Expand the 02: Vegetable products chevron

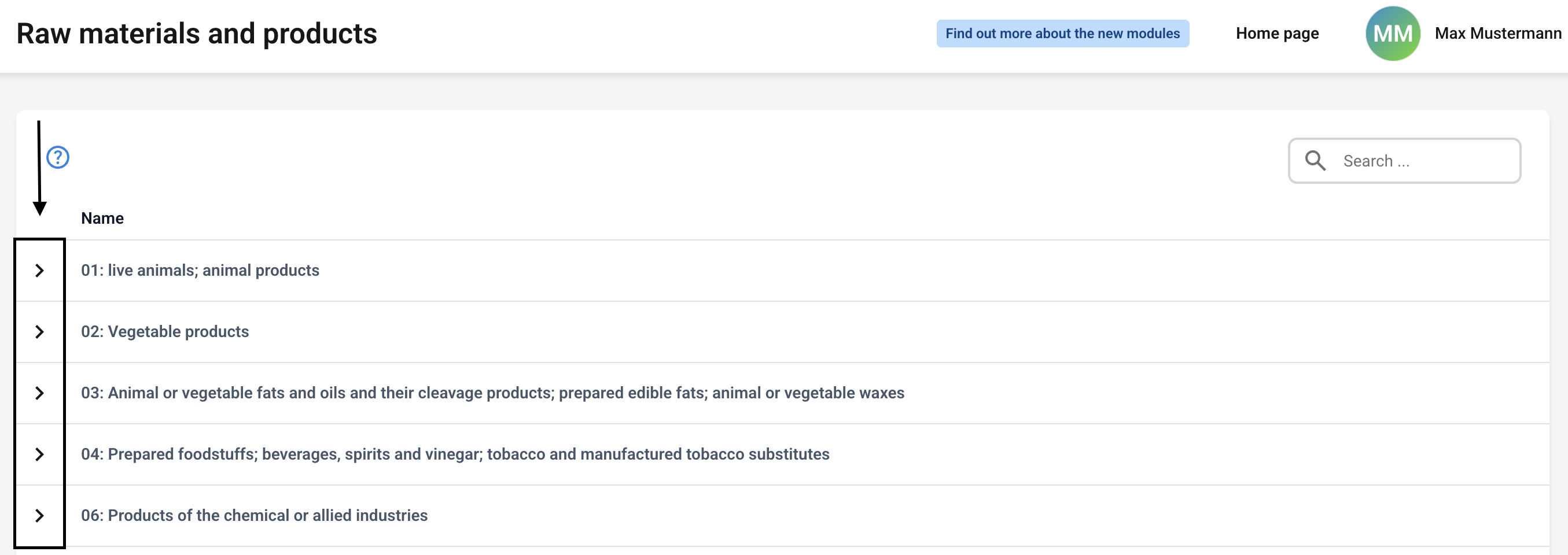point(39,332)
